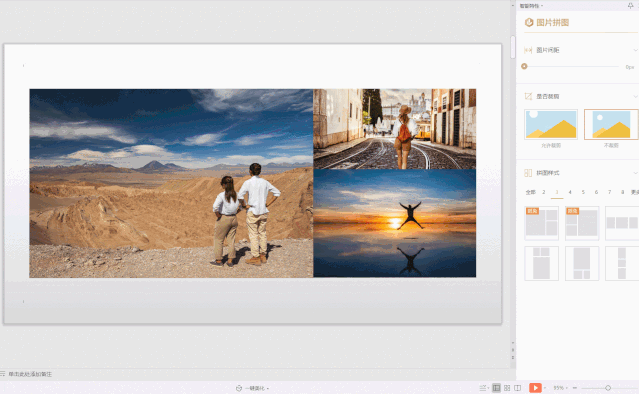Choose the three-in-a-row collage layout
This screenshot has height=394, width=639.
(622, 223)
